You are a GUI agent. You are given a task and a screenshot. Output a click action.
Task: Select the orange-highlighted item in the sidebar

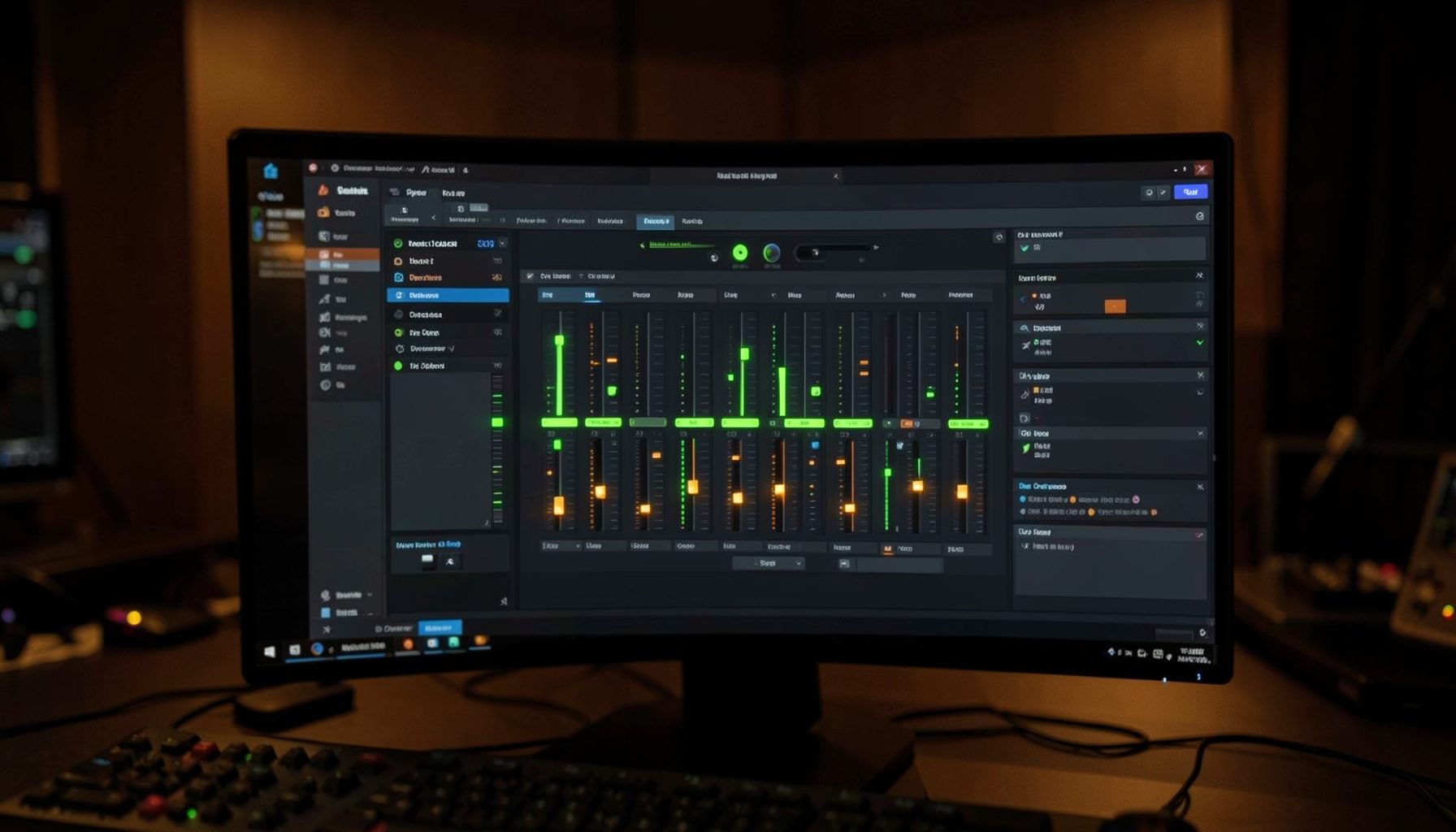342,254
